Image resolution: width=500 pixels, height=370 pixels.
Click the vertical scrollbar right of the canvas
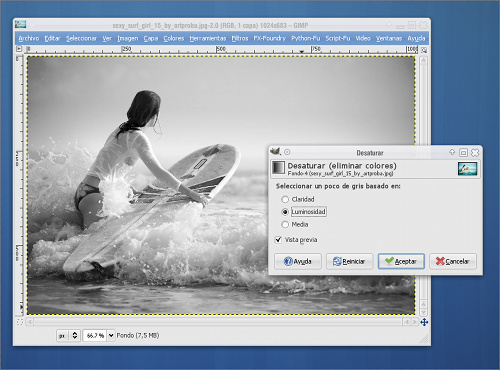click(x=424, y=186)
